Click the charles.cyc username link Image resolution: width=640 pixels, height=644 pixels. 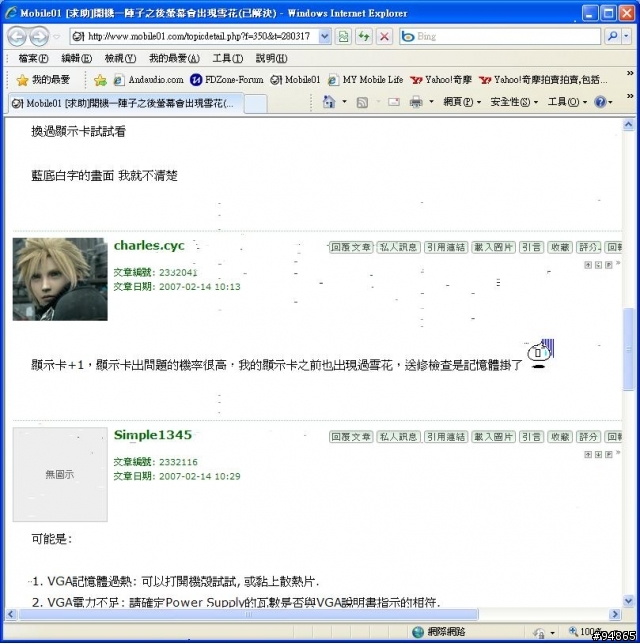[x=149, y=246]
